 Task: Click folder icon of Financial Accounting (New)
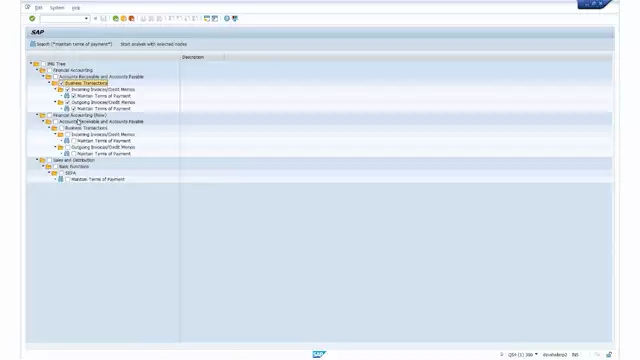(42, 115)
